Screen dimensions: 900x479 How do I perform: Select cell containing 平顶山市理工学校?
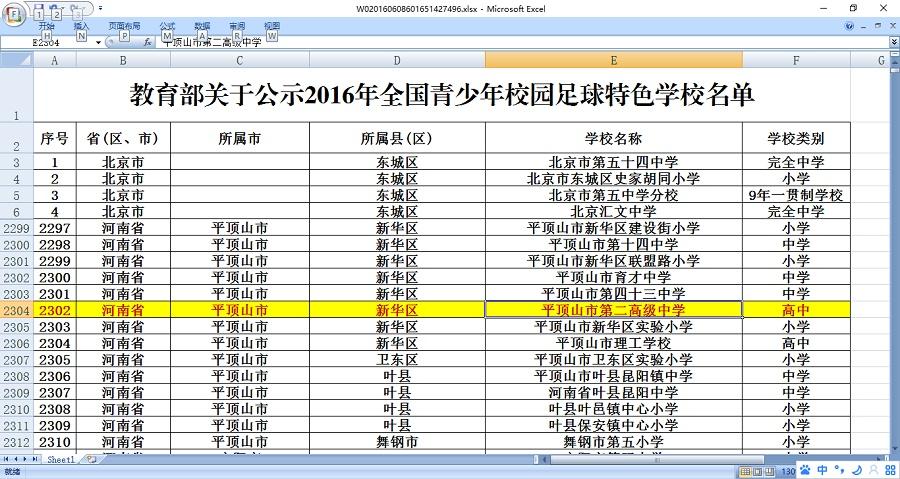point(613,343)
